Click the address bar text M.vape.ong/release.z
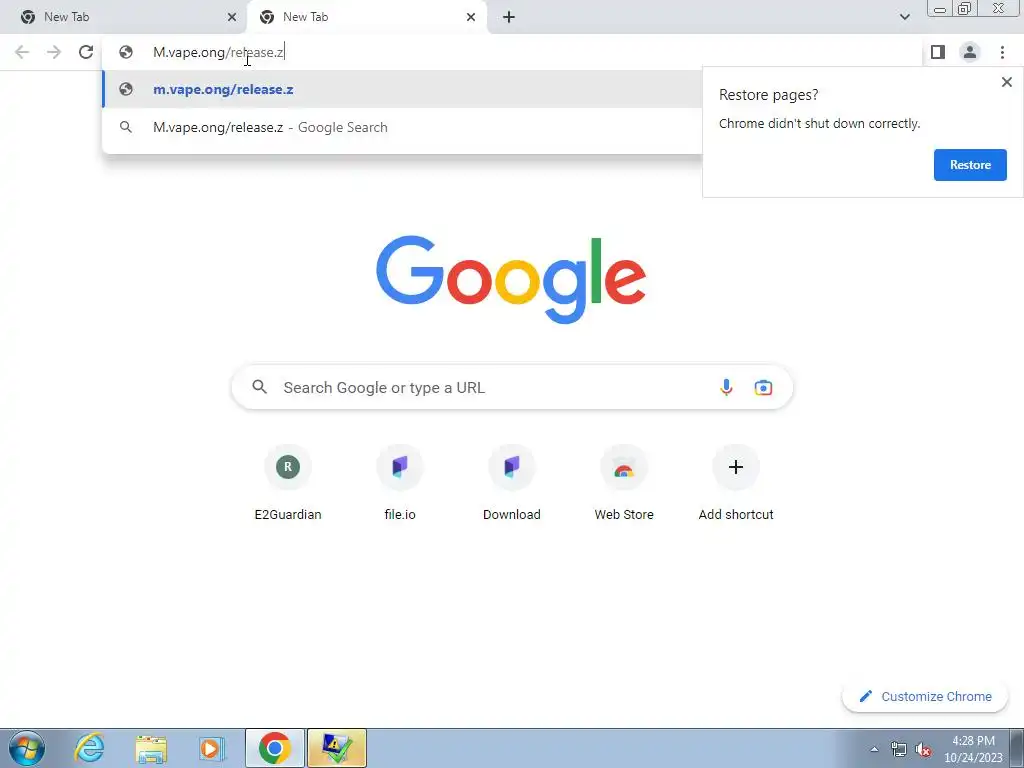This screenshot has height=768, width=1024. 218,52
